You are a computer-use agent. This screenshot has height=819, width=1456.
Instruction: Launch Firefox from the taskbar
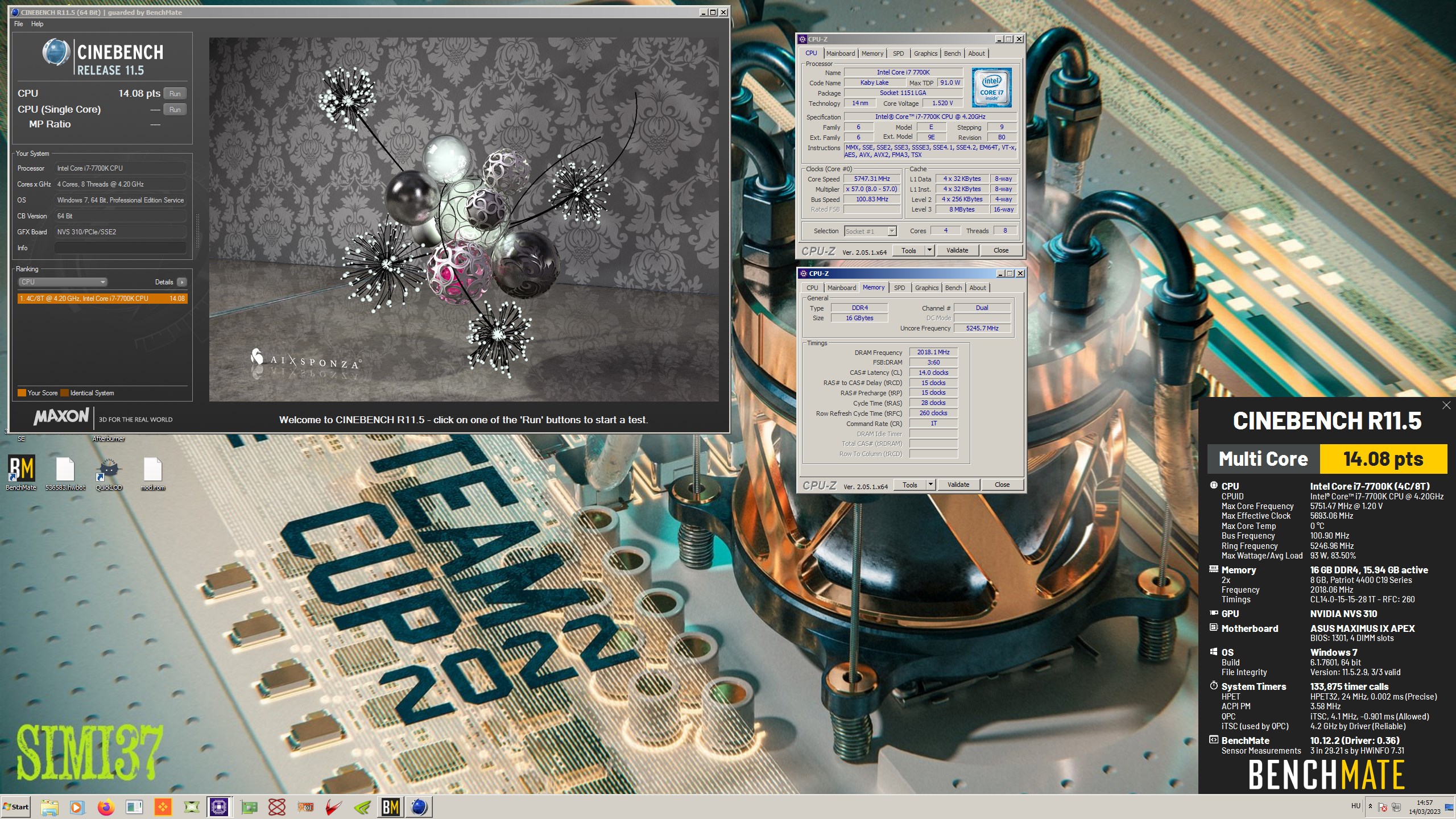pos(106,806)
